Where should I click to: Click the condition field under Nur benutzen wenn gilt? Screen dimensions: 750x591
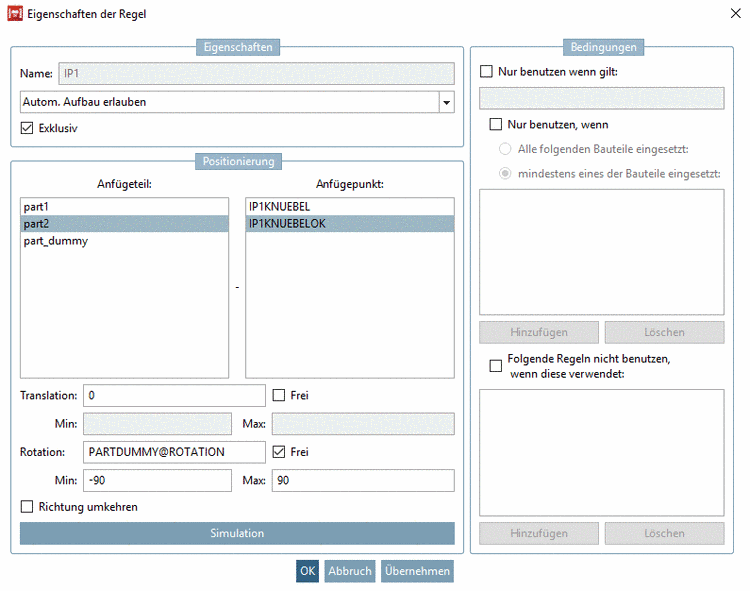[602, 98]
